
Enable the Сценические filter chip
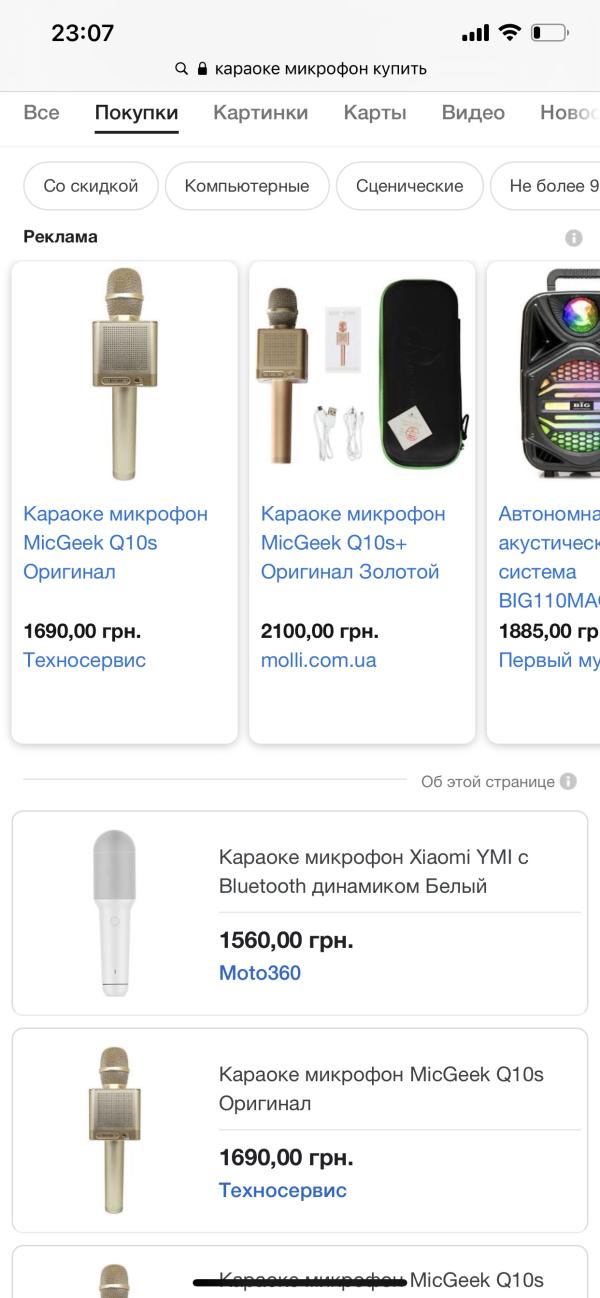[x=410, y=186]
